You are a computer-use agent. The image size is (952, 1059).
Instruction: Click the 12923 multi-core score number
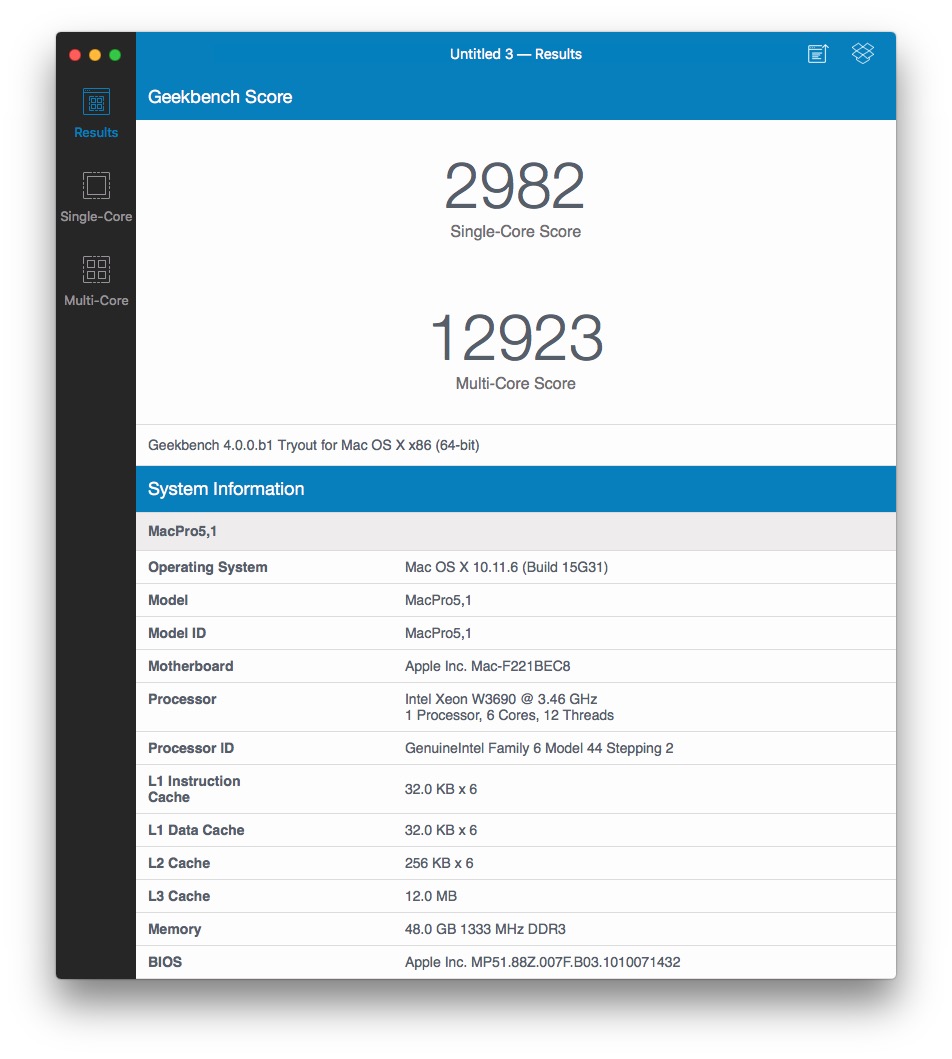click(x=516, y=338)
